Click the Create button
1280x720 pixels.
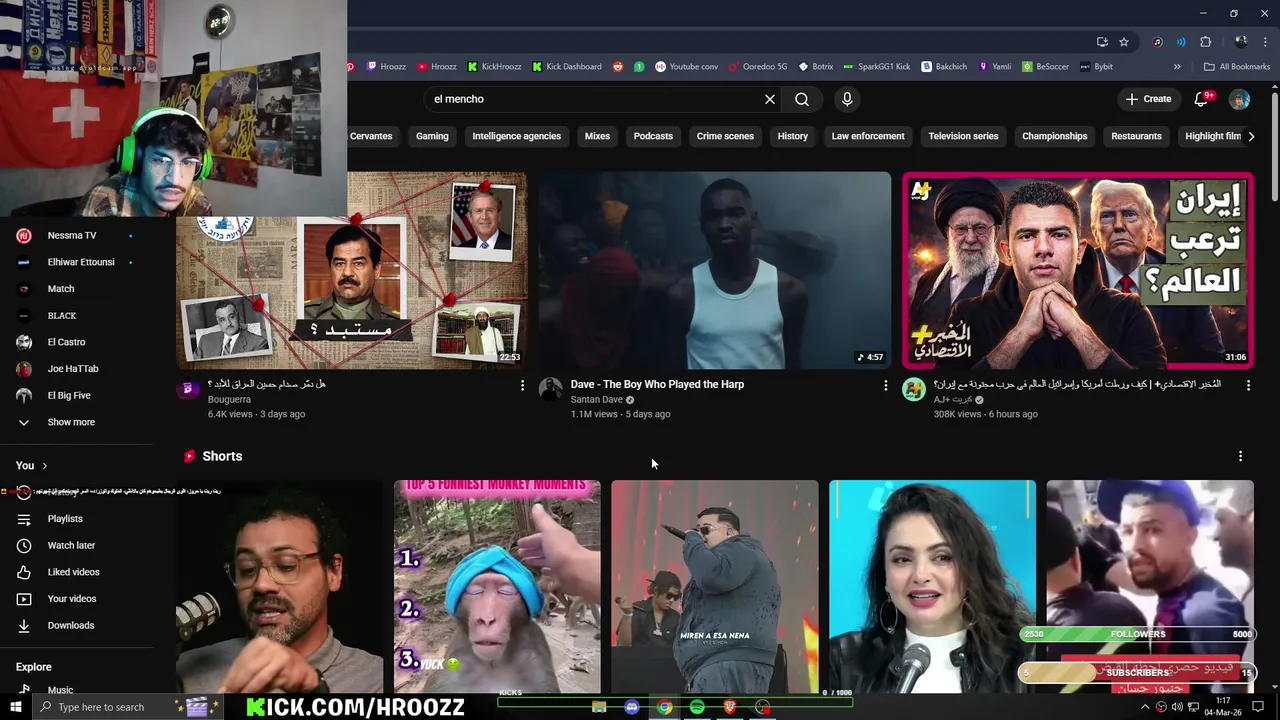click(x=1148, y=99)
